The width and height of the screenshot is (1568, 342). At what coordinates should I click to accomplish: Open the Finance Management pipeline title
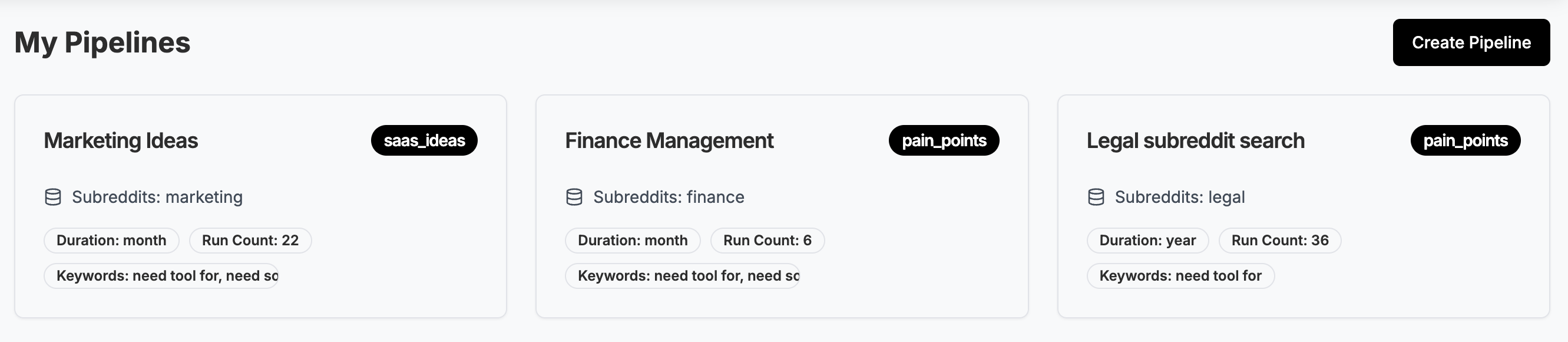669,141
